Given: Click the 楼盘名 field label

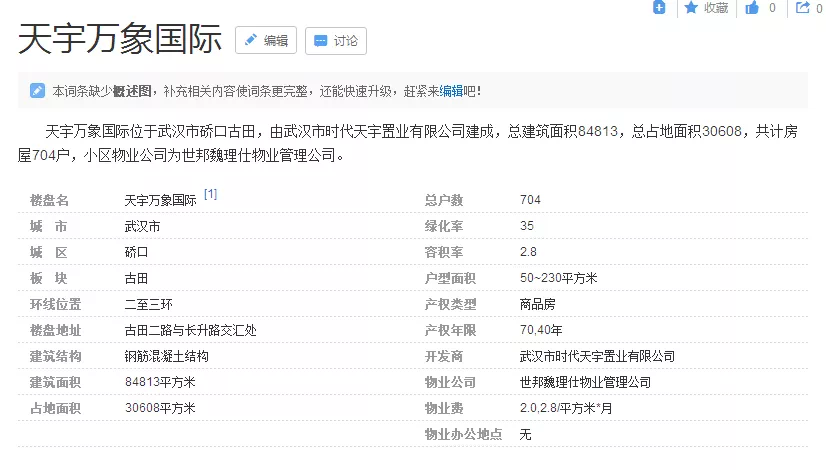Looking at the screenshot, I should point(50,200).
